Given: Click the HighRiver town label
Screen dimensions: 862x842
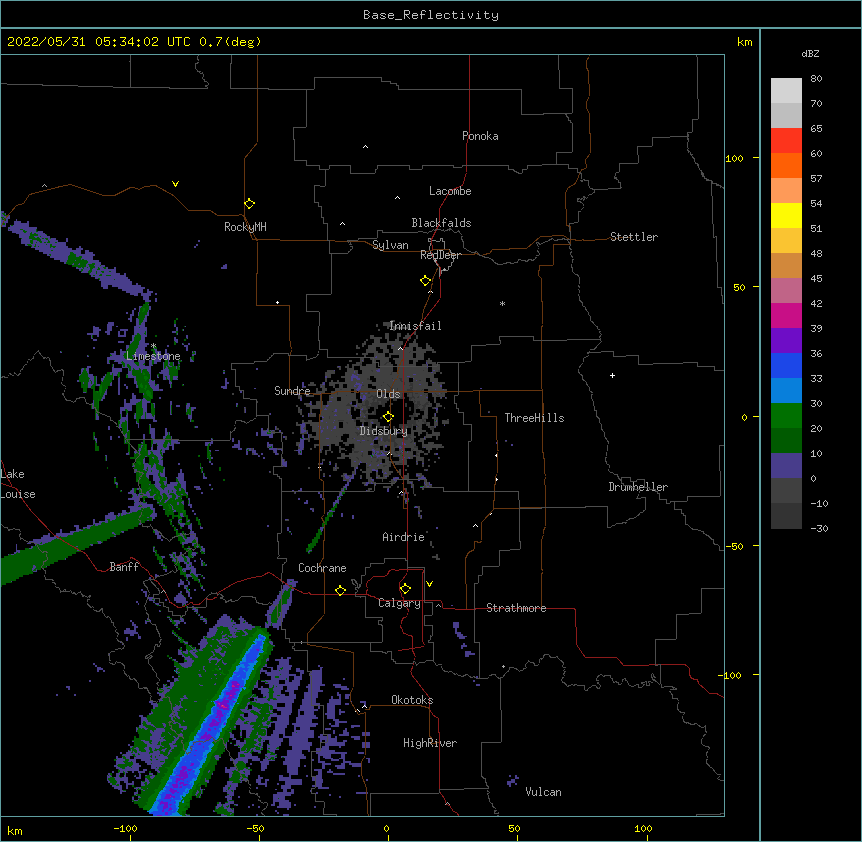Looking at the screenshot, I should pos(430,743).
